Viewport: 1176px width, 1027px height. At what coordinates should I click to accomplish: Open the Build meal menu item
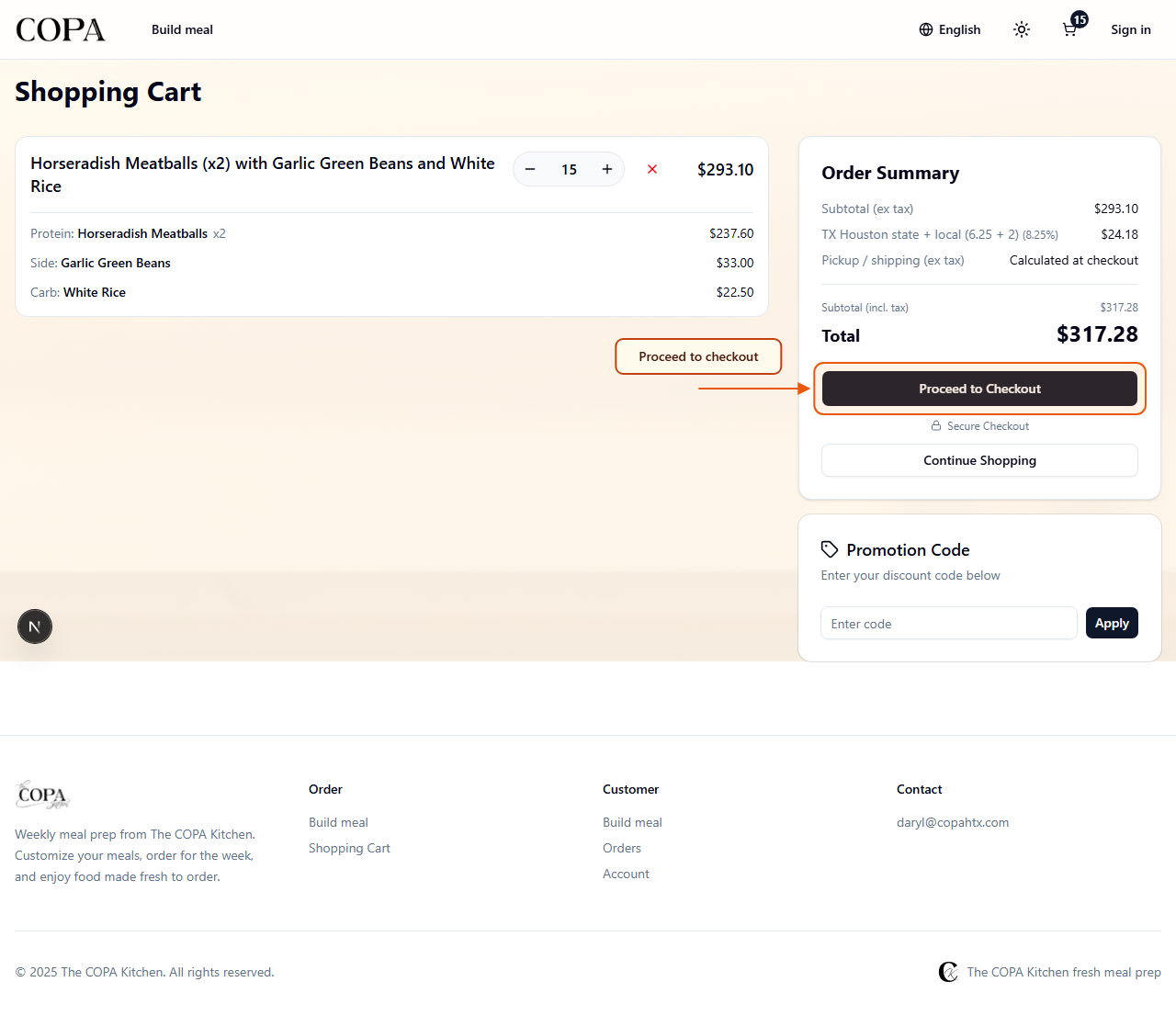tap(182, 29)
